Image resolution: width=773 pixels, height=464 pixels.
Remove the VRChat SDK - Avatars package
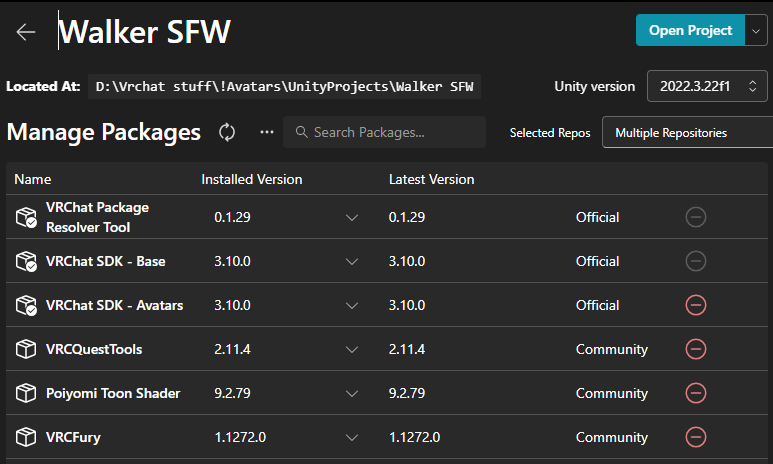696,305
